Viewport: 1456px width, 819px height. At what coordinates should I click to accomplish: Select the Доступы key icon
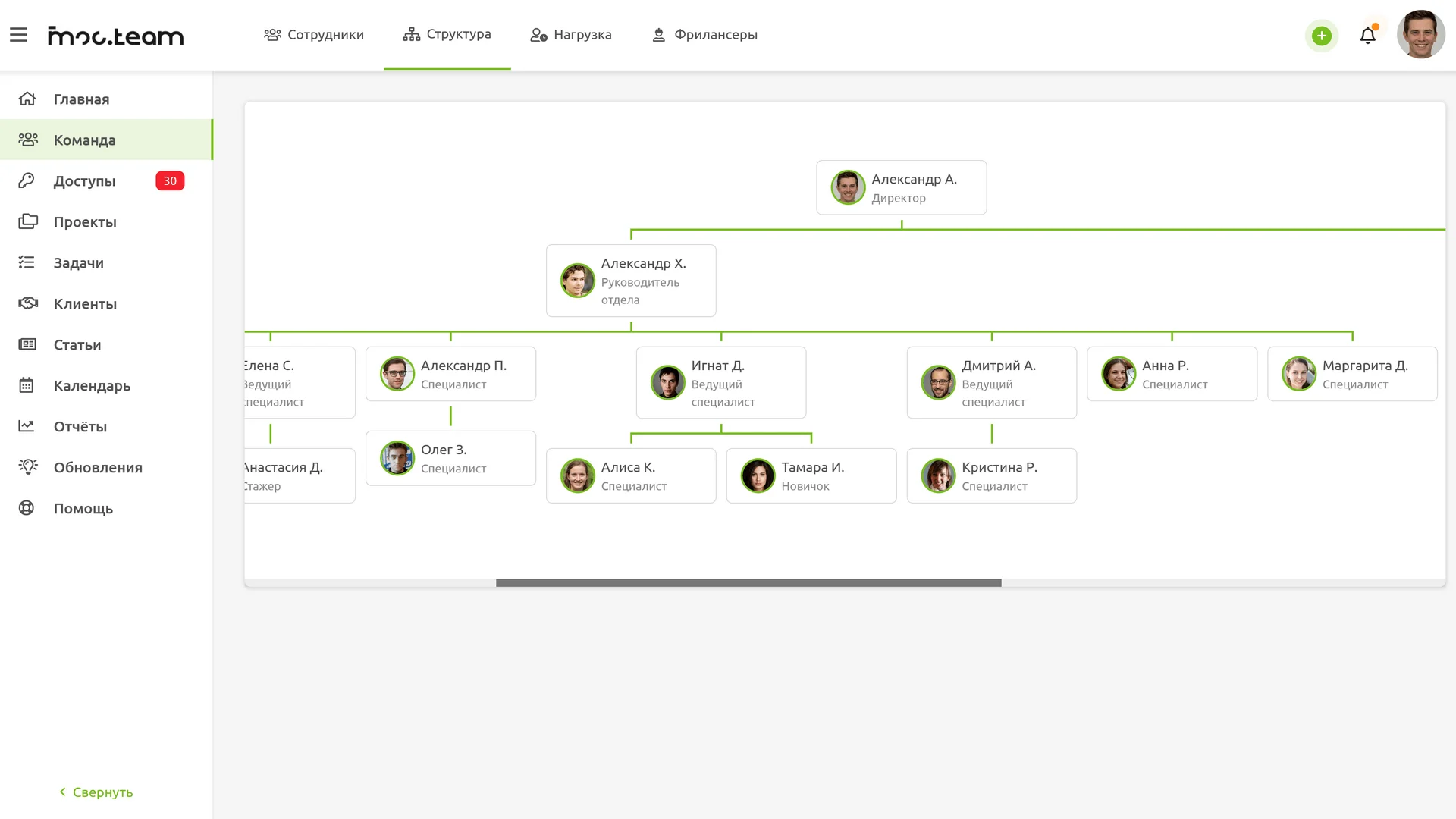click(27, 180)
